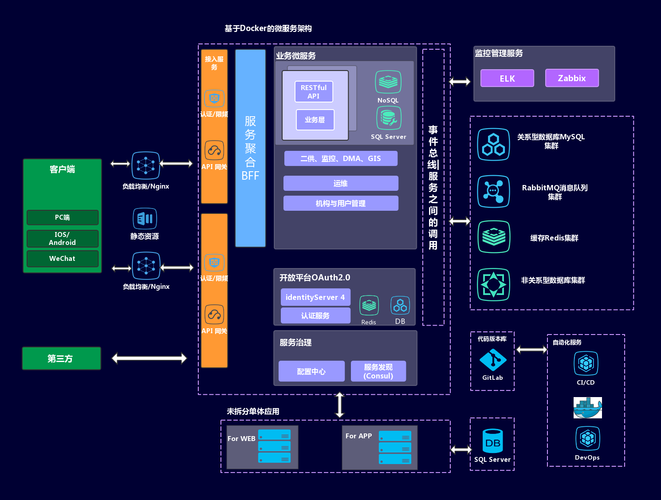Select the 服务聚合 BFF blue column
661x500 pixels.
250,148
